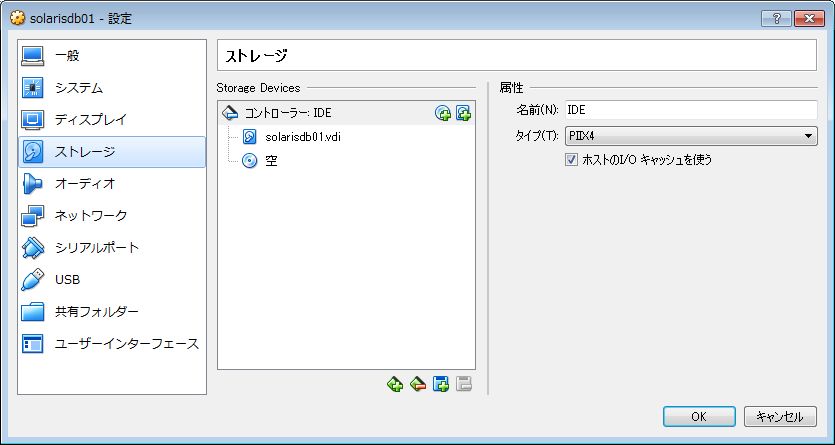Click the 一般 monitor icon
This screenshot has height=445, width=835.
coord(32,56)
